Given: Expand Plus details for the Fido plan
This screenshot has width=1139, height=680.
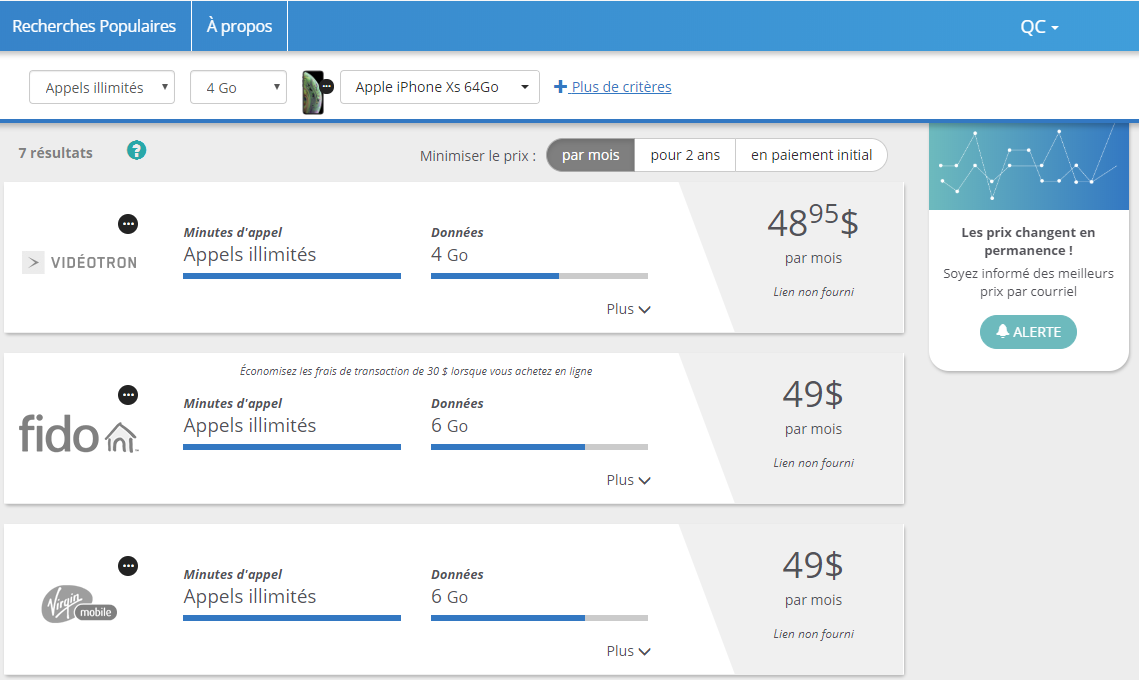Looking at the screenshot, I should click(628, 480).
